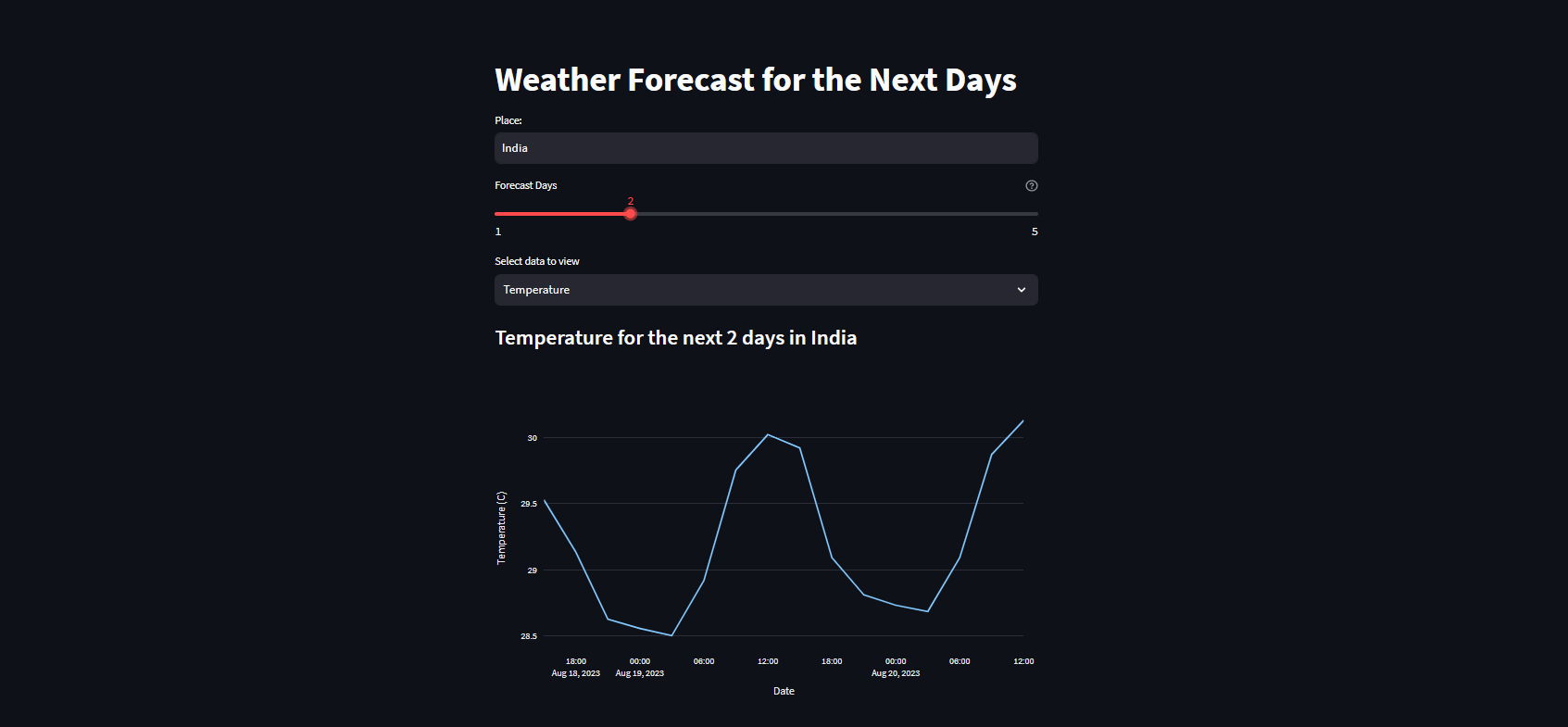
Task: Click the help question mark icon
Action: pyautogui.click(x=1031, y=185)
